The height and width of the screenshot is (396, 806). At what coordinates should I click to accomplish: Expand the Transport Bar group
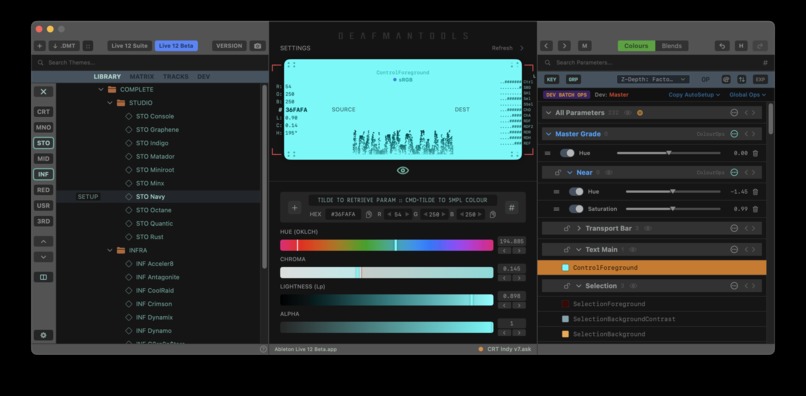pyautogui.click(x=579, y=228)
